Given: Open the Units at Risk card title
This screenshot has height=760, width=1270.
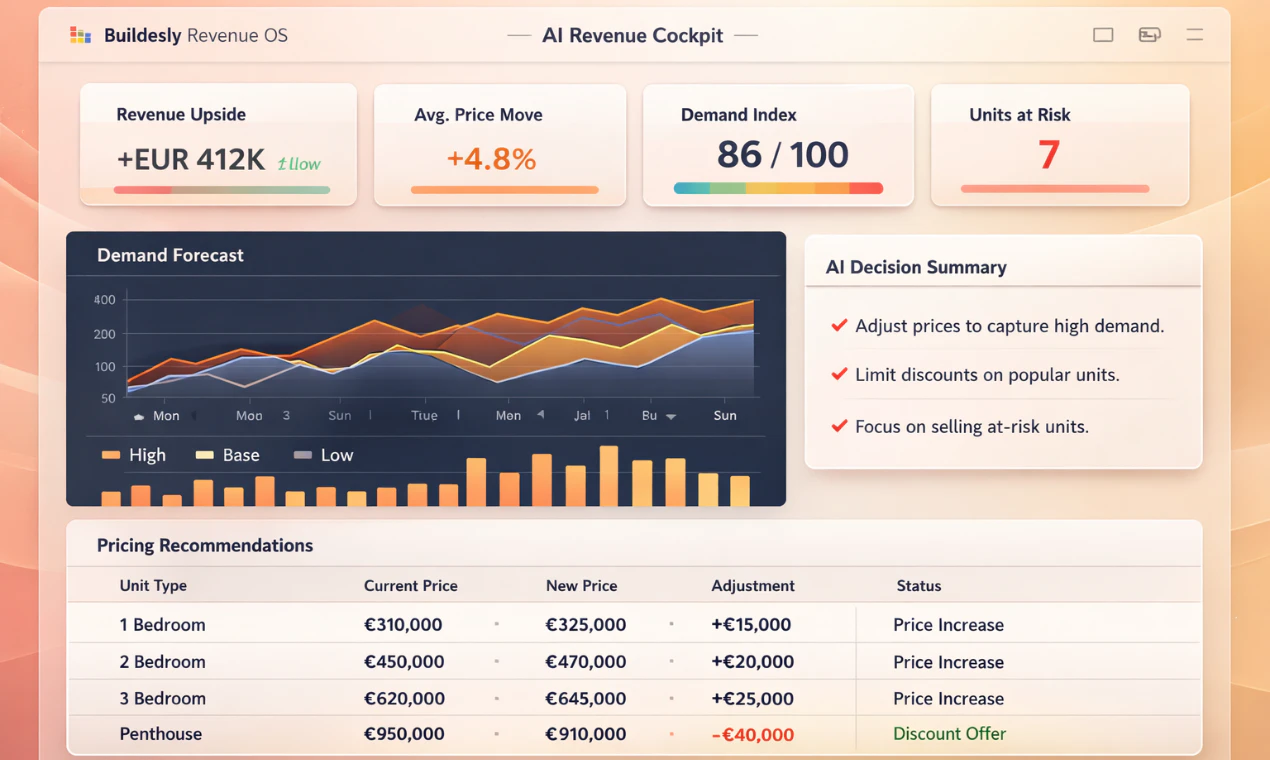Looking at the screenshot, I should pos(1020,115).
